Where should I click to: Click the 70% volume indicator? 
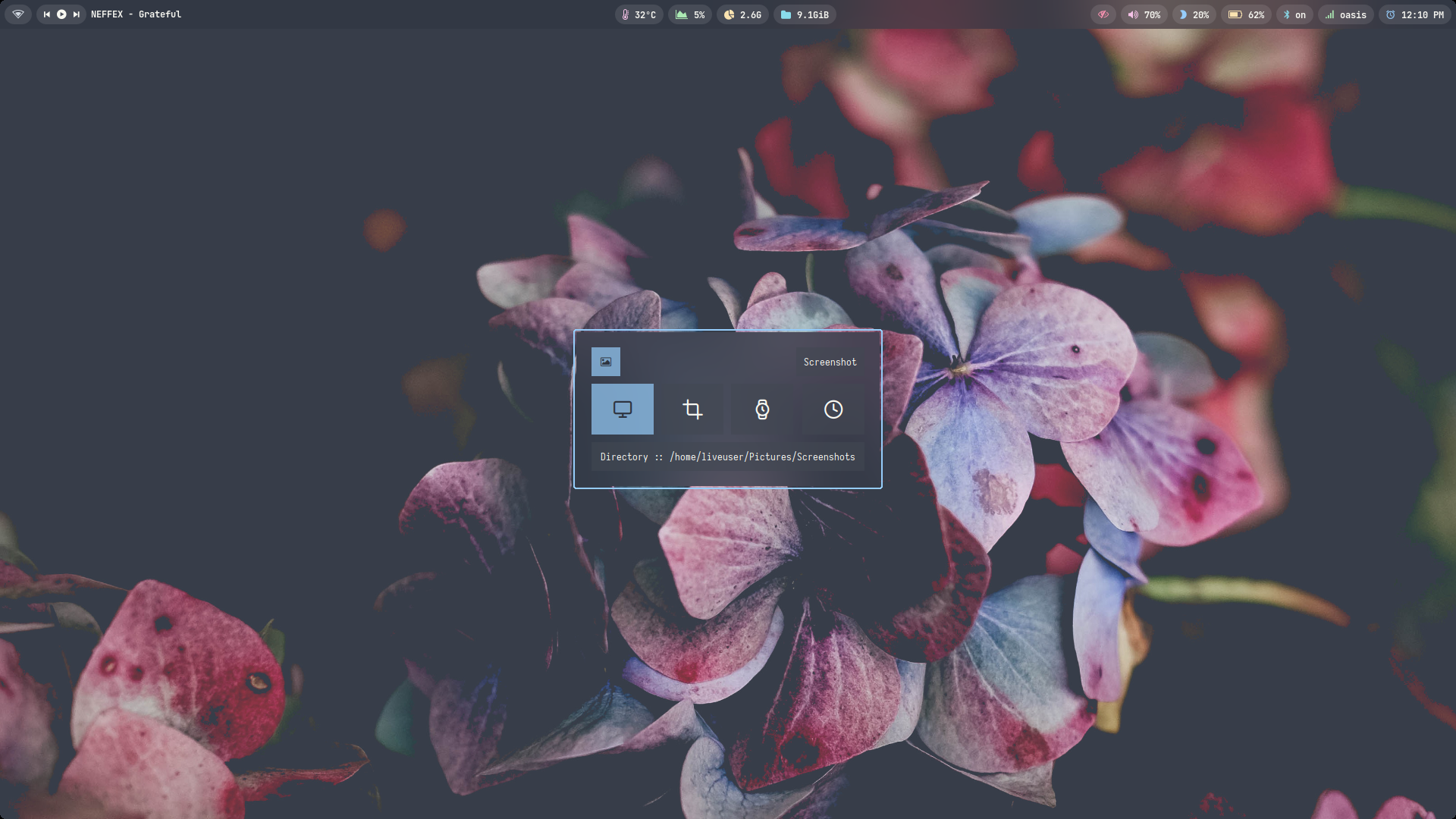tap(1144, 15)
